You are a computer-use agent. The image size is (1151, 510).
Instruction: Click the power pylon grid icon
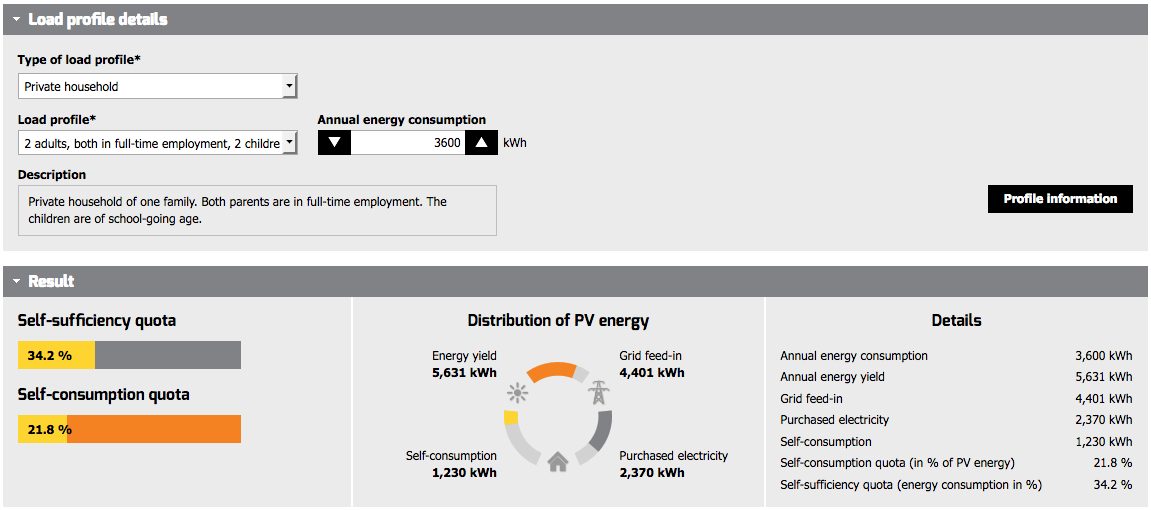(598, 394)
